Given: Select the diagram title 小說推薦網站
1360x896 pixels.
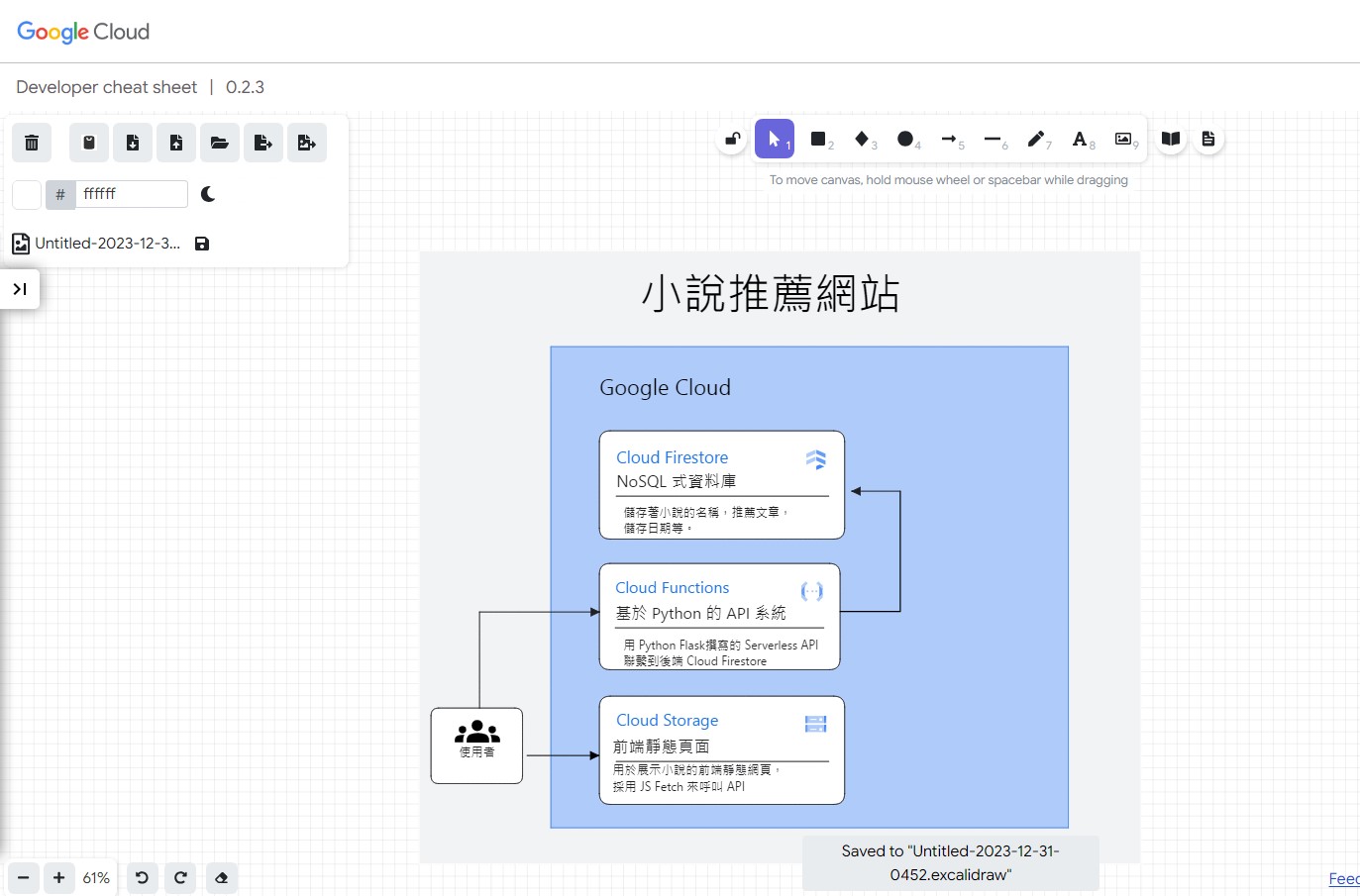Looking at the screenshot, I should (x=771, y=294).
